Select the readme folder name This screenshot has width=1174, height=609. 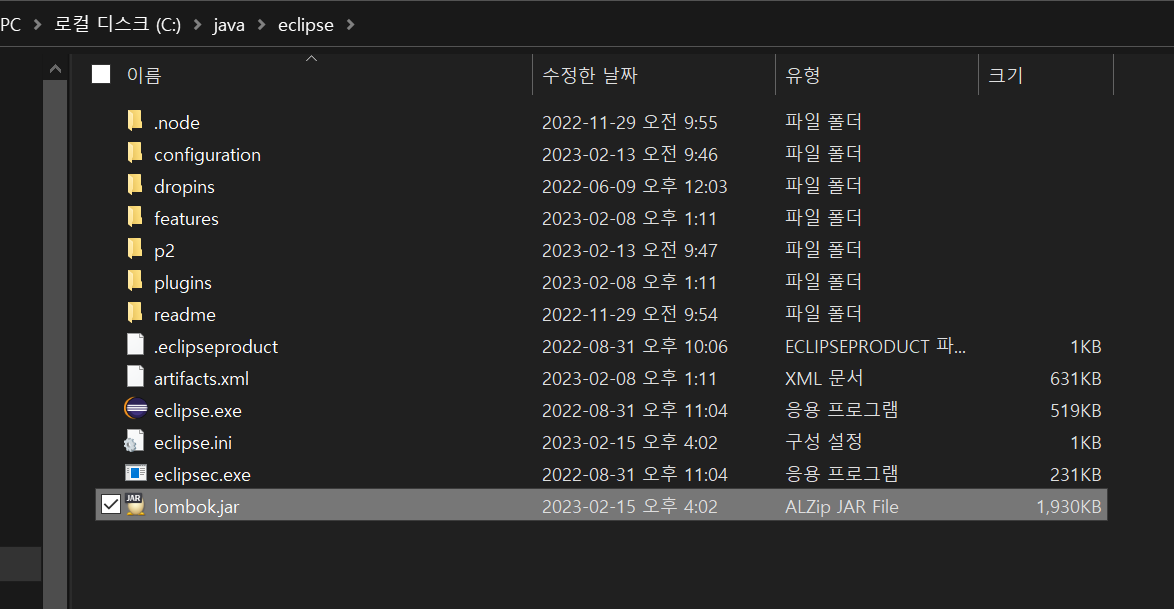point(185,315)
